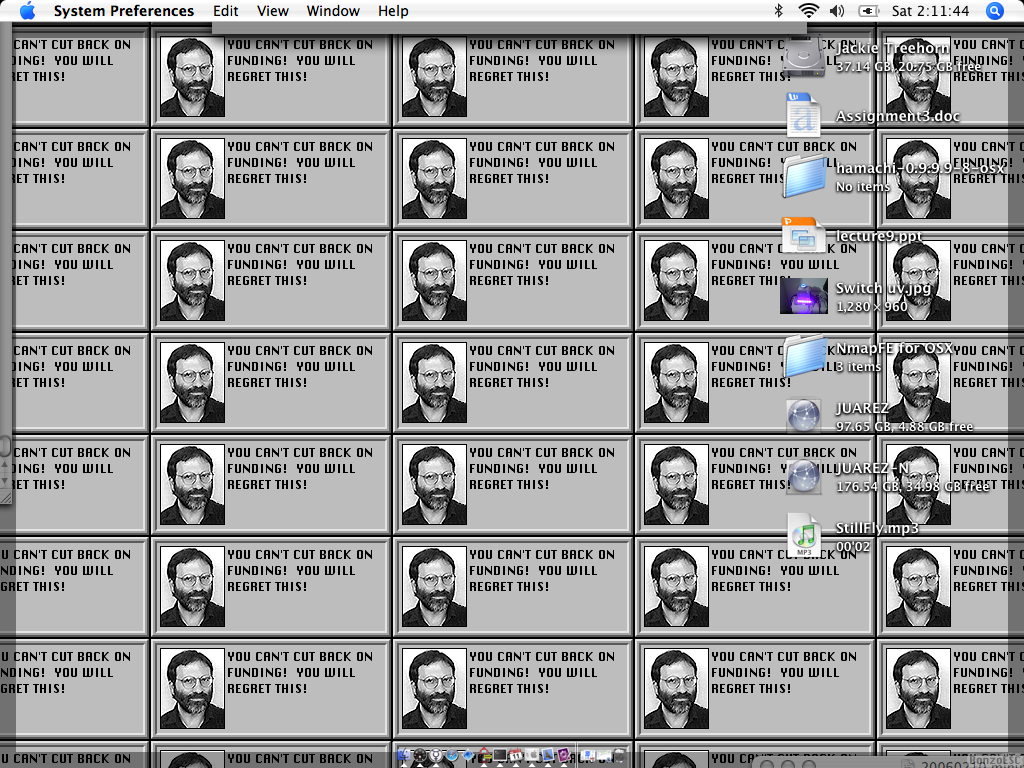The image size is (1024, 768).
Task: Select the StillFly.mp3 file icon
Action: pos(804,535)
